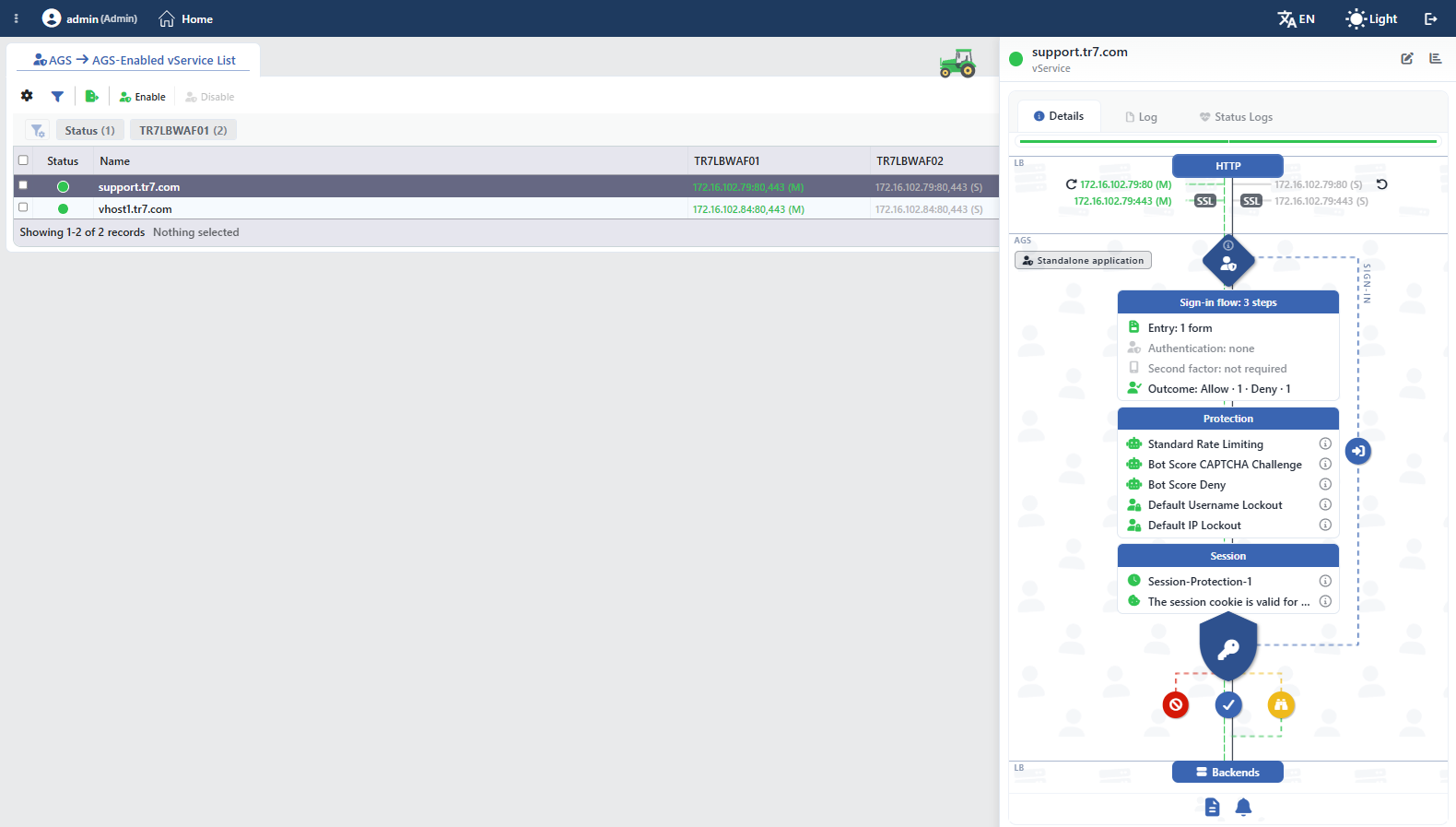Open the Status Logs tab
This screenshot has height=827, width=1456.
1236,117
